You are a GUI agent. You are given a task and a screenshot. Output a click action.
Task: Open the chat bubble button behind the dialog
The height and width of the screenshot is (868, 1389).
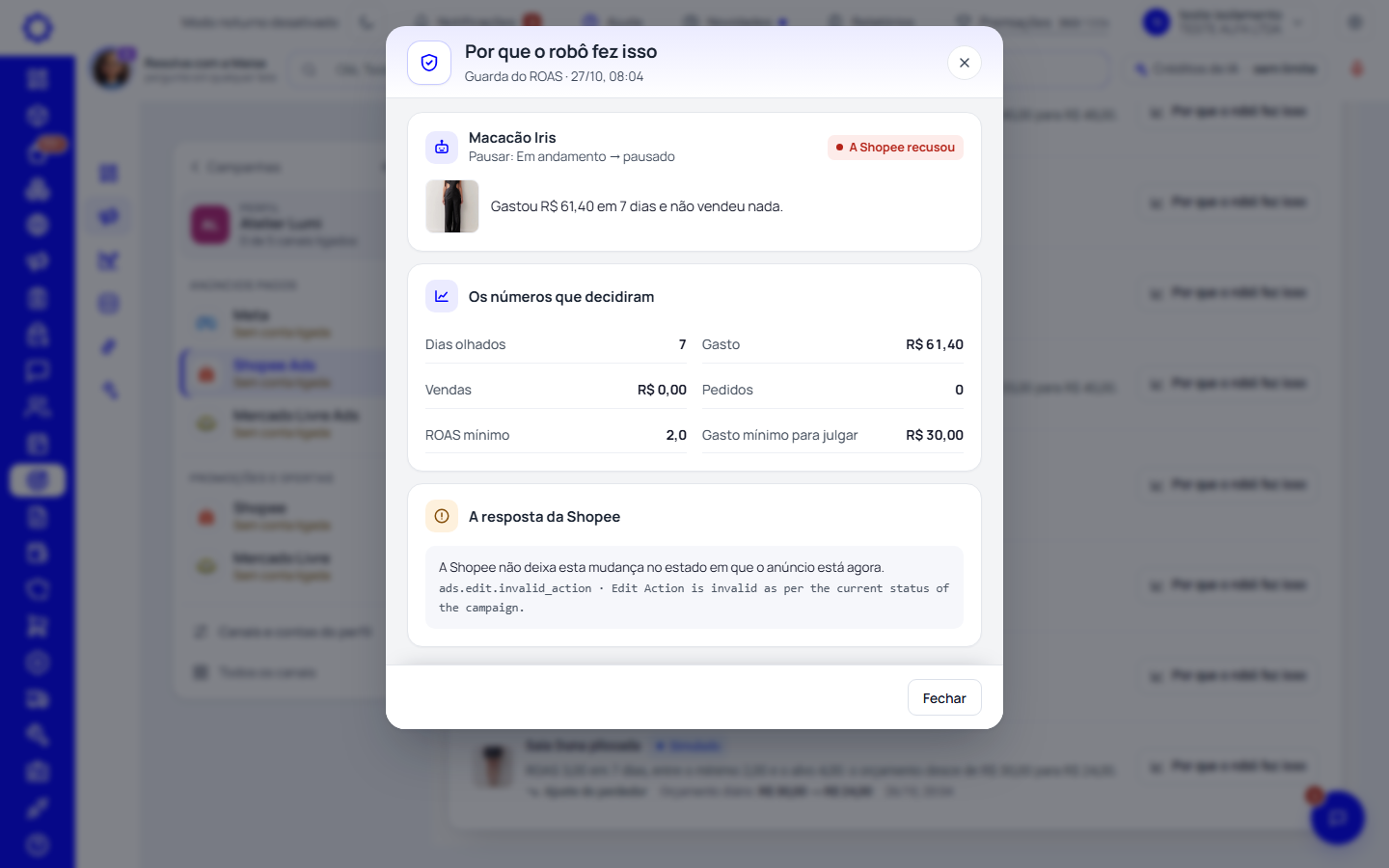[1338, 818]
